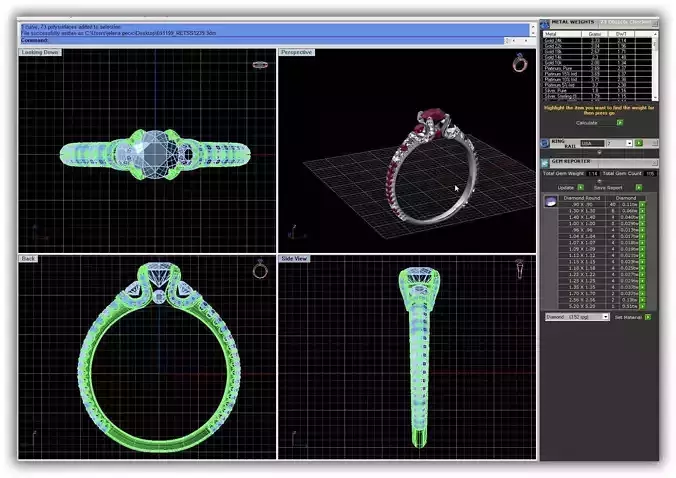The height and width of the screenshot is (478, 676).
Task: Click the Total Gem Count value
Action: click(x=650, y=174)
